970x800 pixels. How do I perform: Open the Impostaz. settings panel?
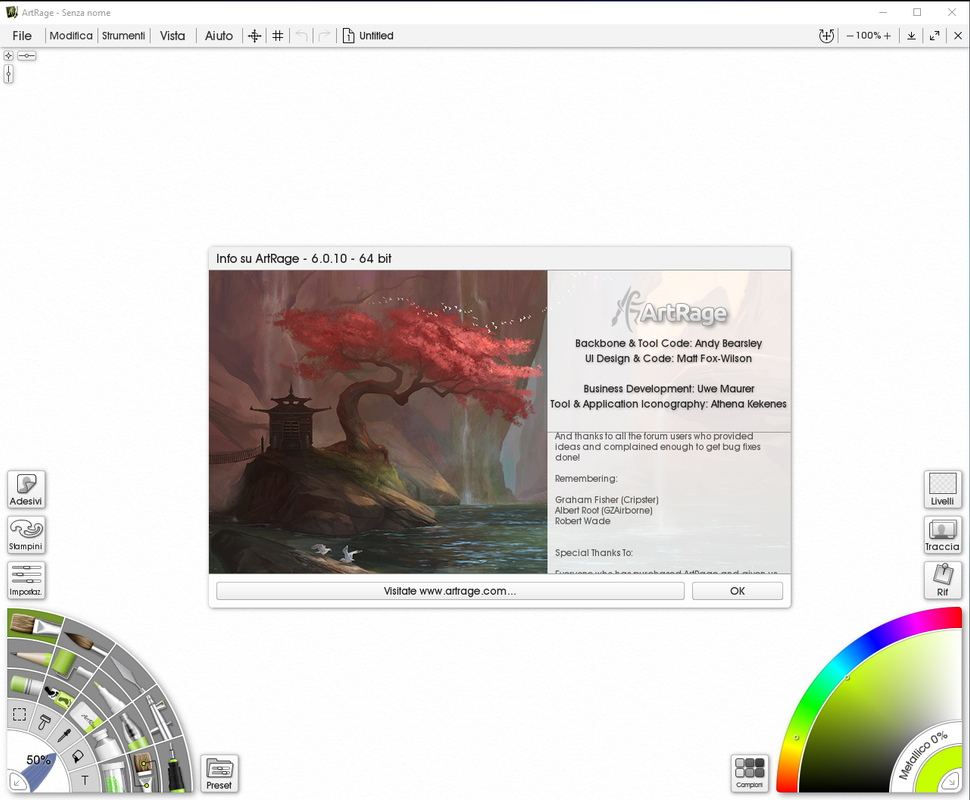[26, 580]
